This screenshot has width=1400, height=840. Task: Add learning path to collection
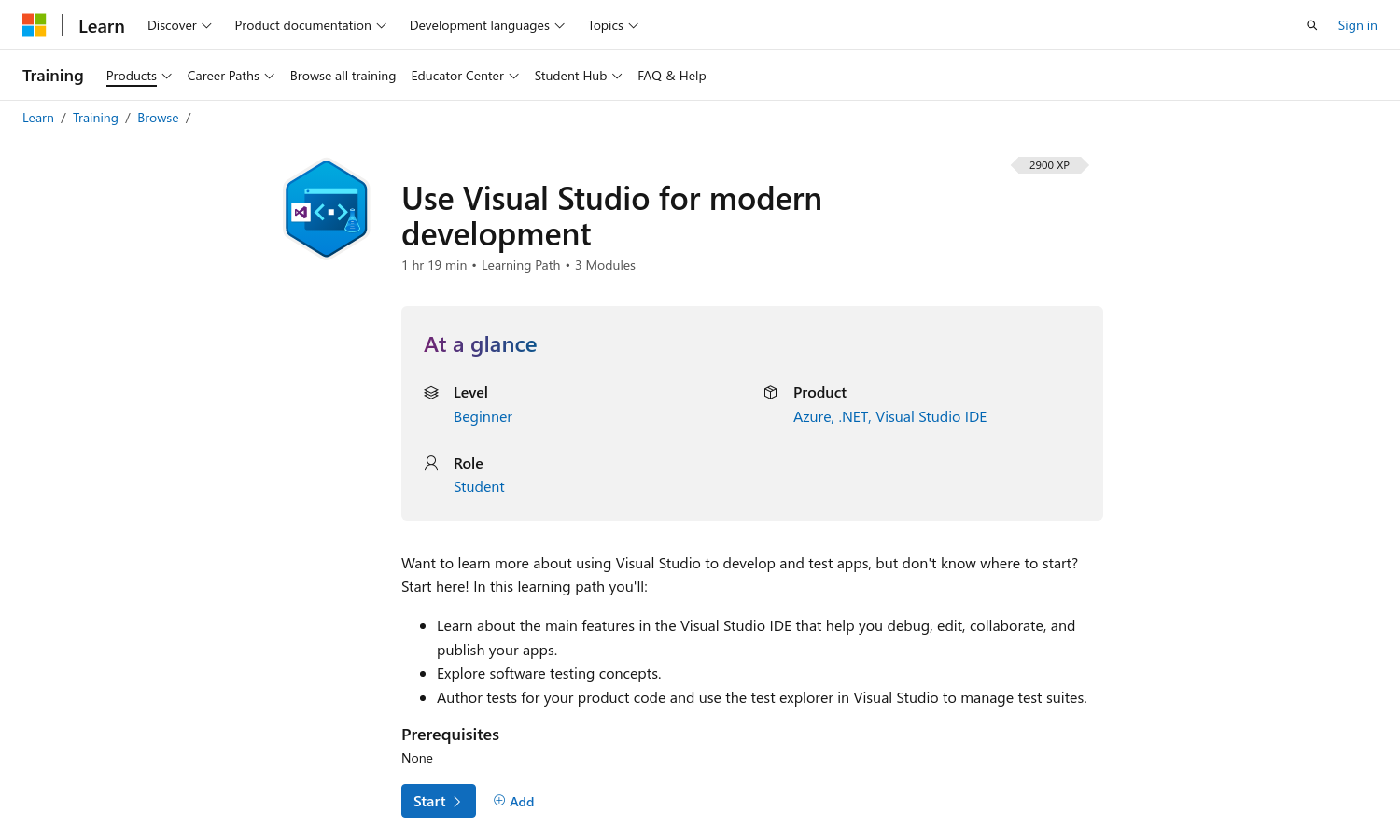tap(513, 801)
